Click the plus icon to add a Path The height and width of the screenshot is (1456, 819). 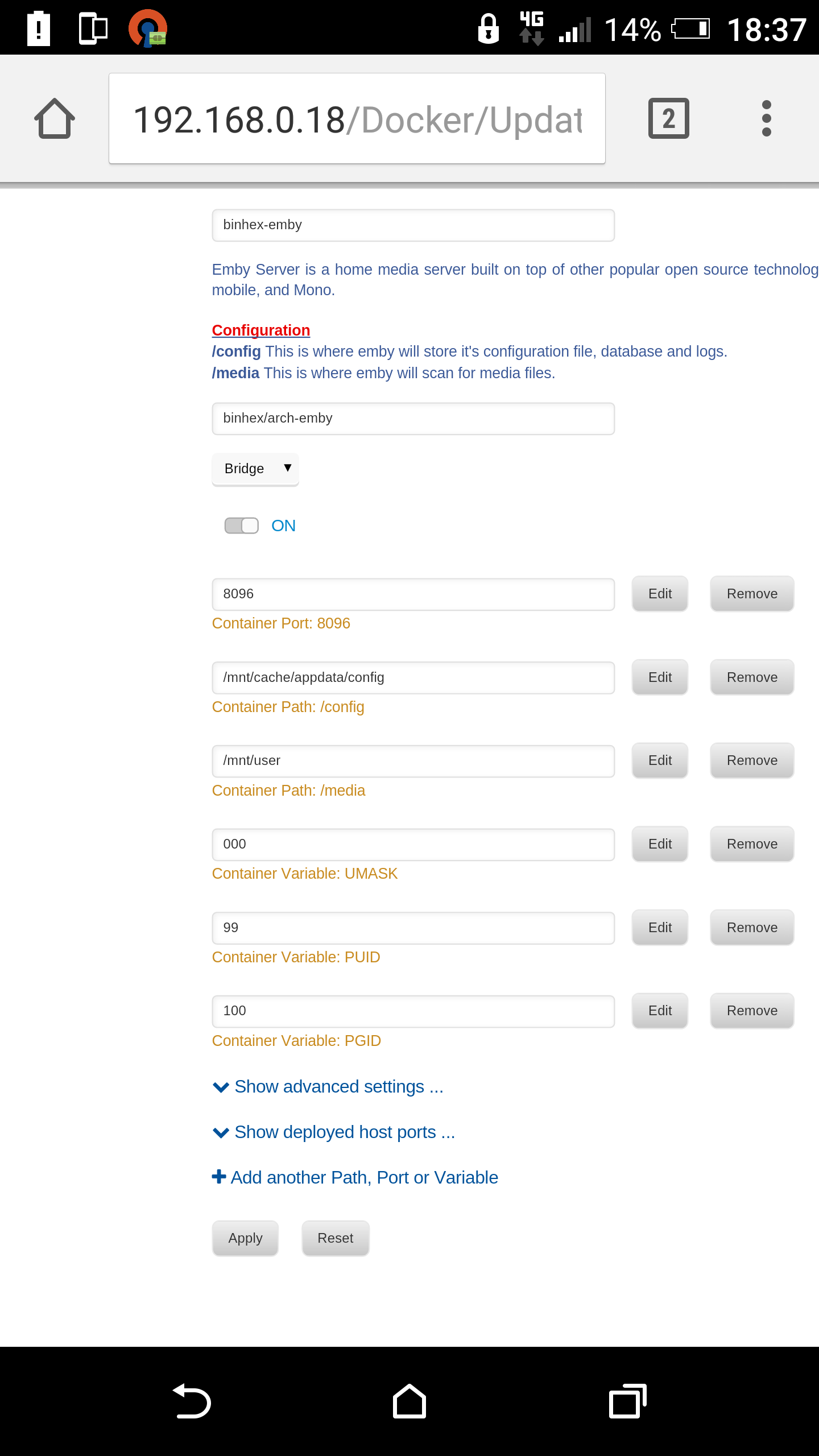pyautogui.click(x=219, y=1177)
